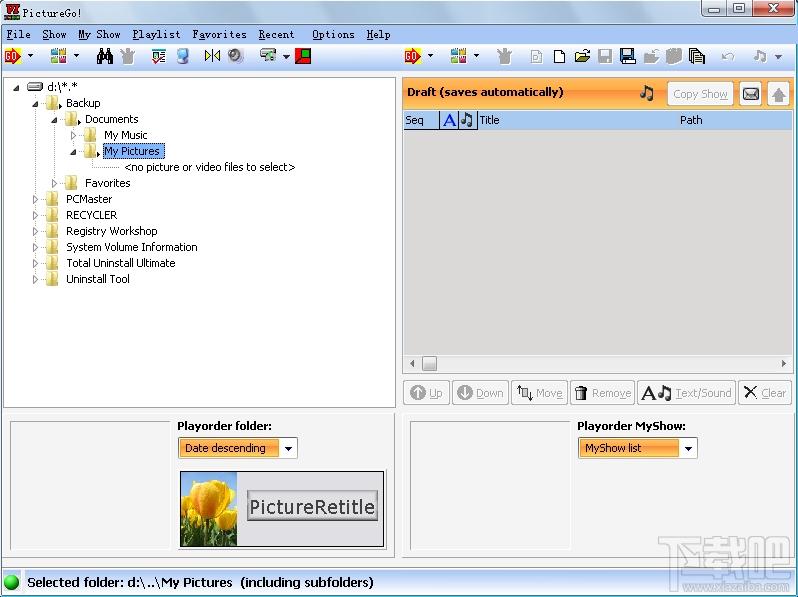
Task: Click the grayed music note toolbar icon
Action: (x=760, y=56)
